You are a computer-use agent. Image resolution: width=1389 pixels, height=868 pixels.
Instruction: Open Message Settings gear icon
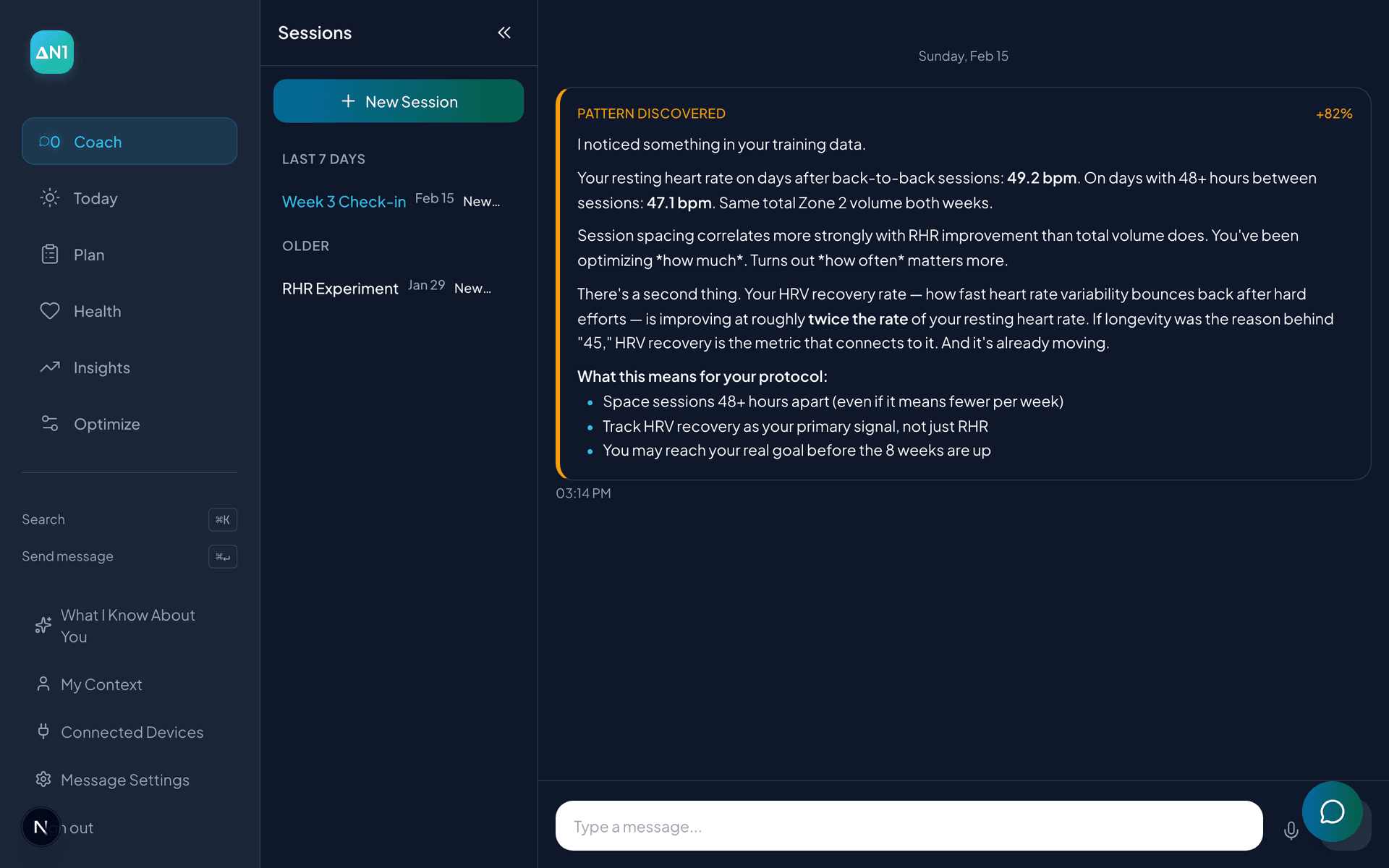pyautogui.click(x=43, y=780)
